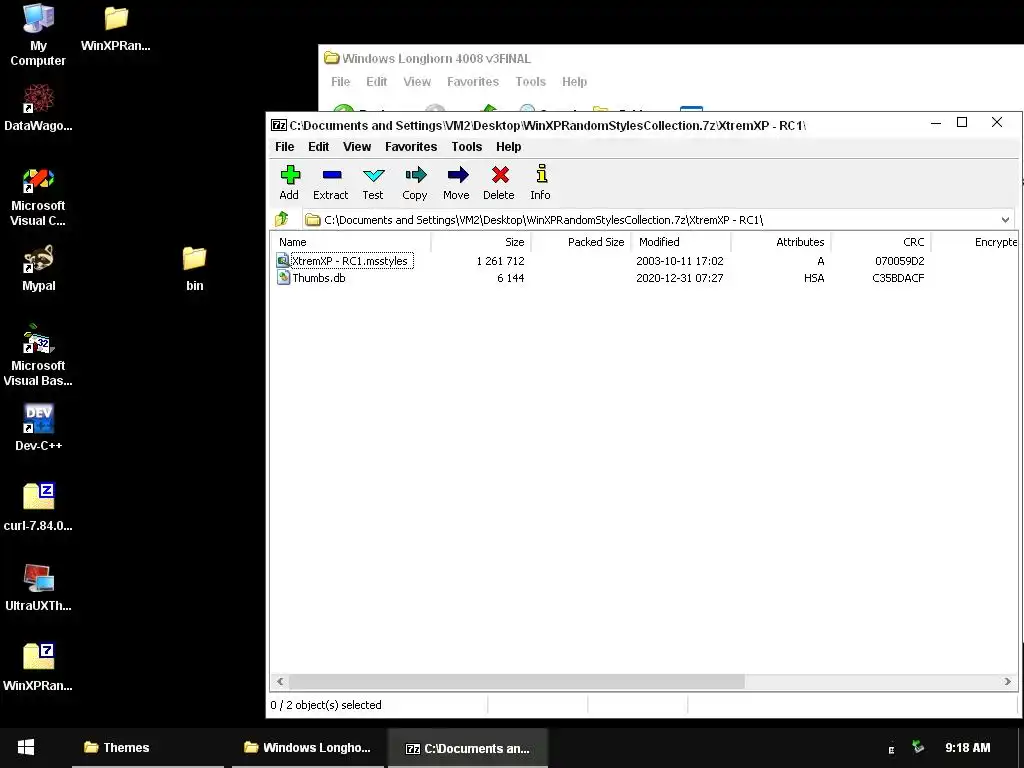1024x768 pixels.
Task: Click the C35BDACF CRC value
Action: [898, 278]
